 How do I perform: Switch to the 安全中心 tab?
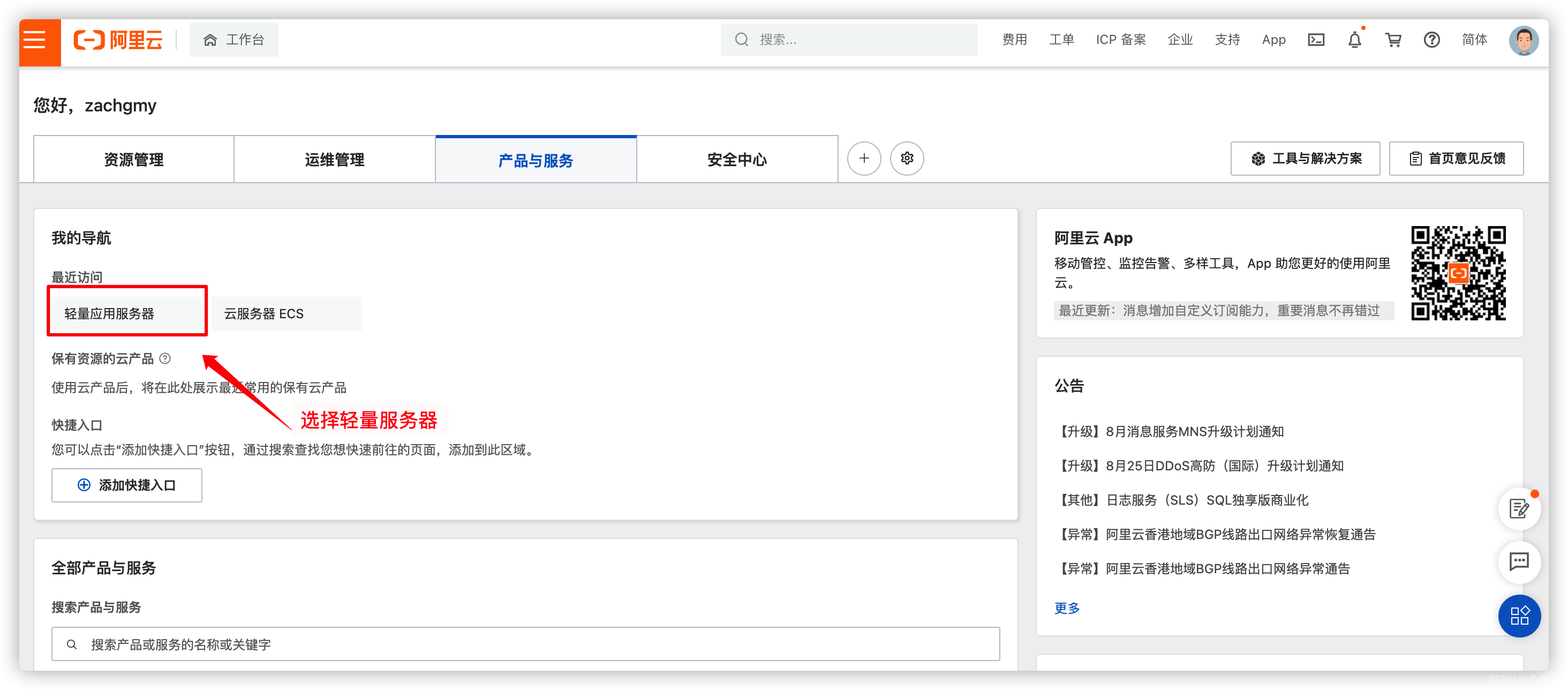click(737, 160)
